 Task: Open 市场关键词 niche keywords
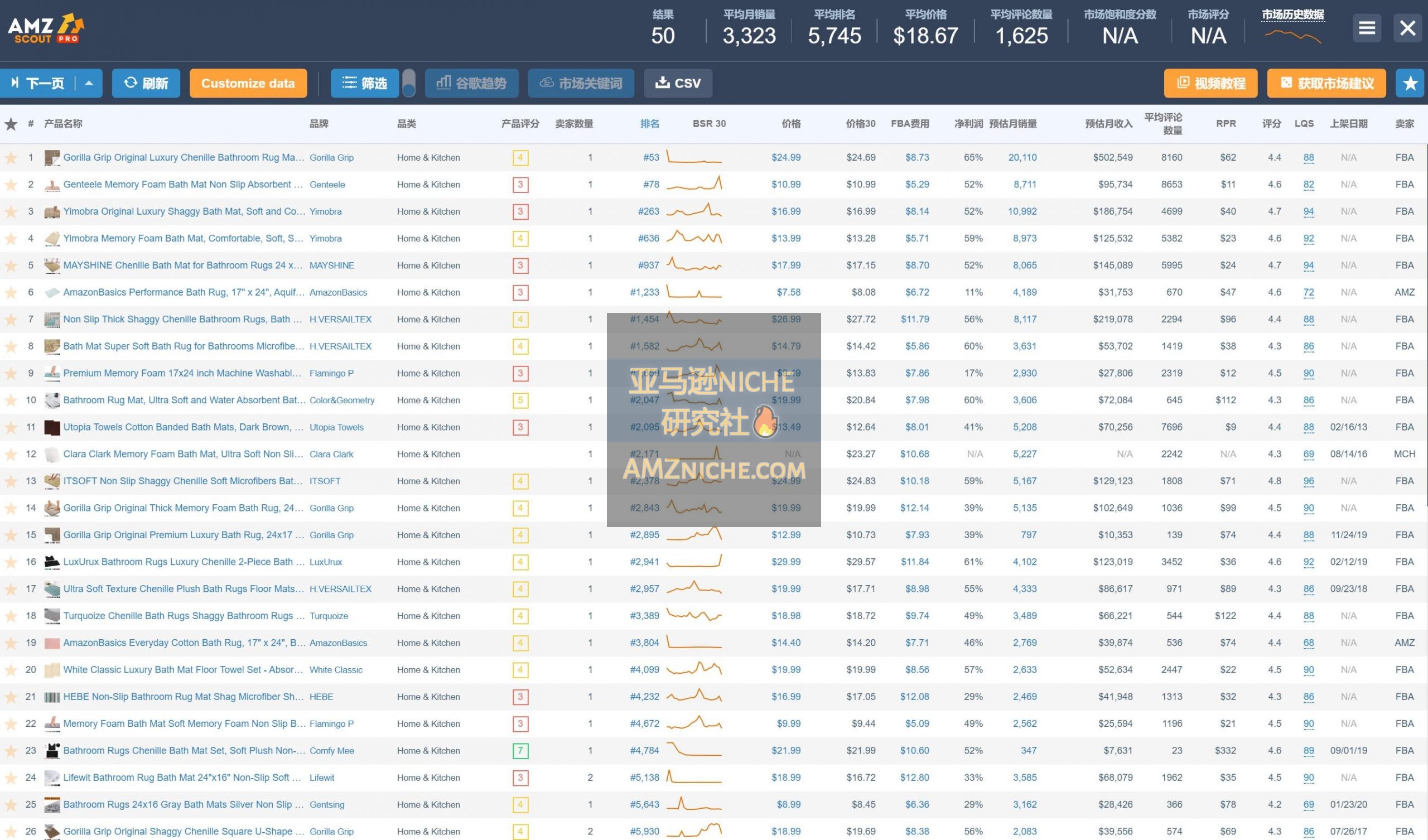[581, 83]
